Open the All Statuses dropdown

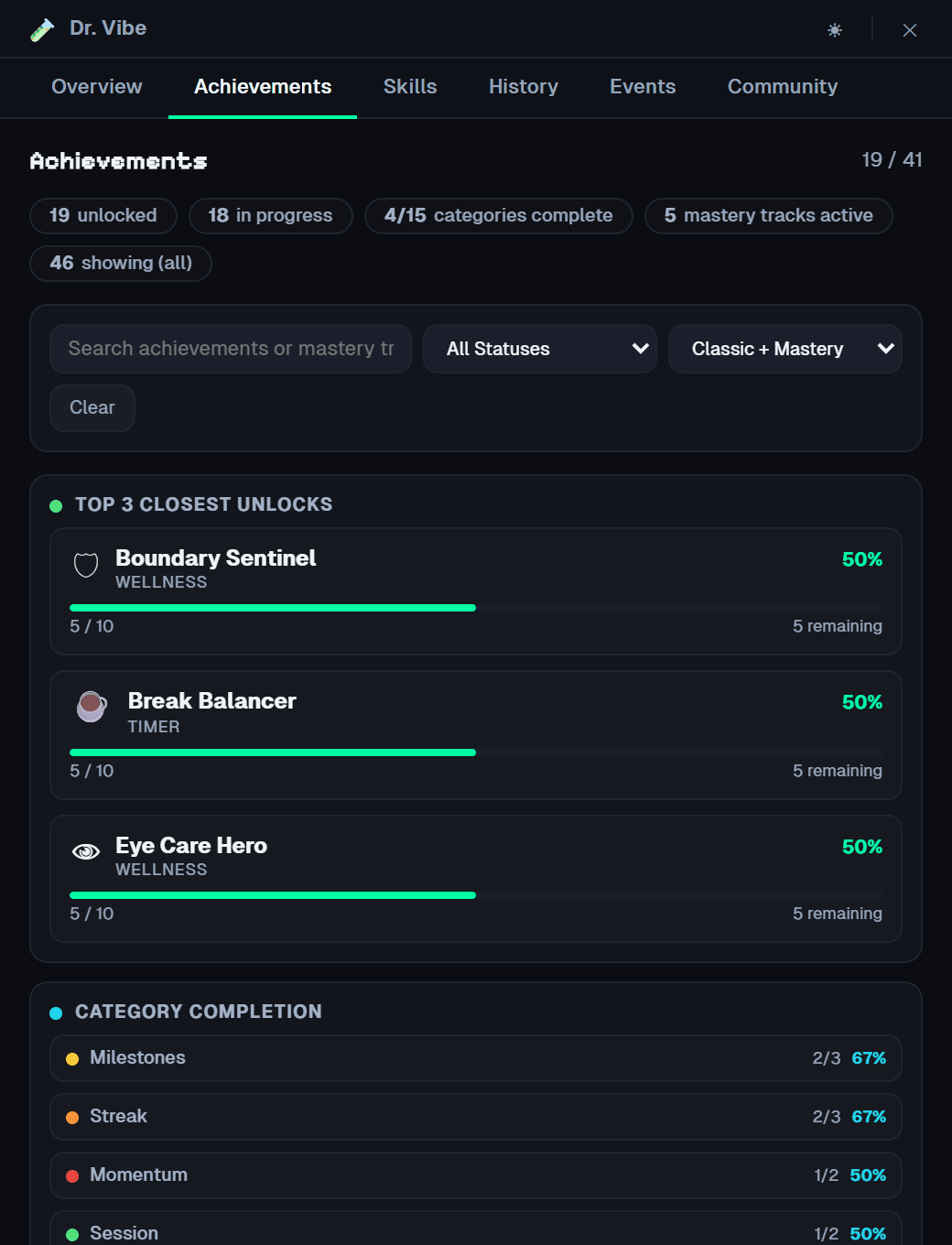click(540, 349)
